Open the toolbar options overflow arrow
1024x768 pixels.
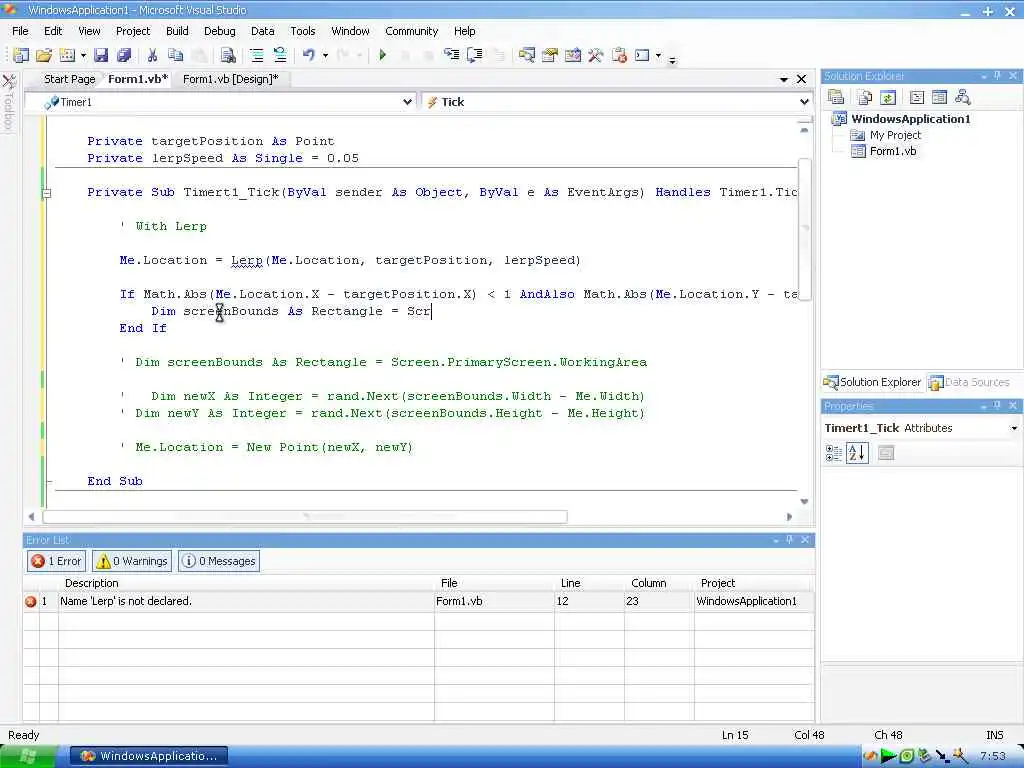coord(672,61)
